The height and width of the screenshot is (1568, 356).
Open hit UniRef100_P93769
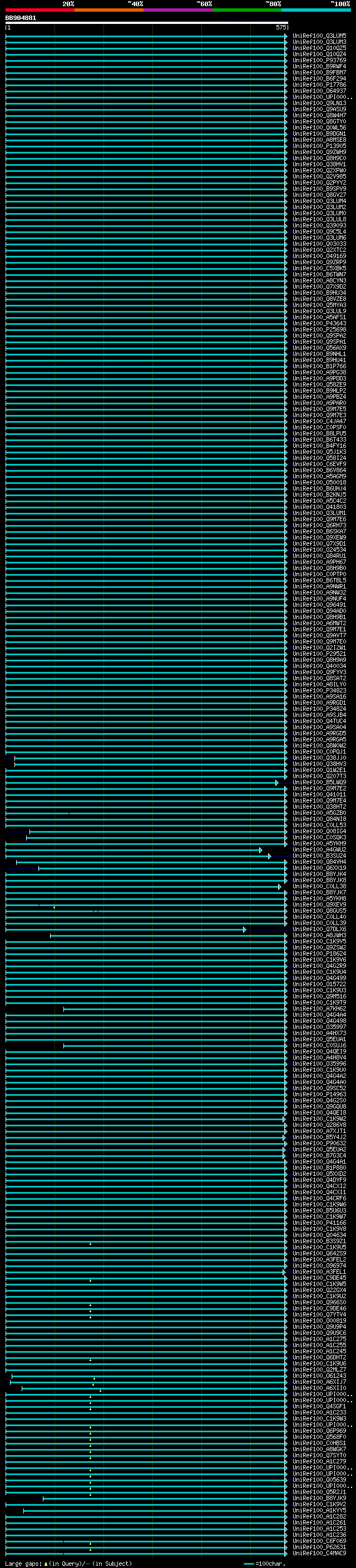(x=319, y=60)
